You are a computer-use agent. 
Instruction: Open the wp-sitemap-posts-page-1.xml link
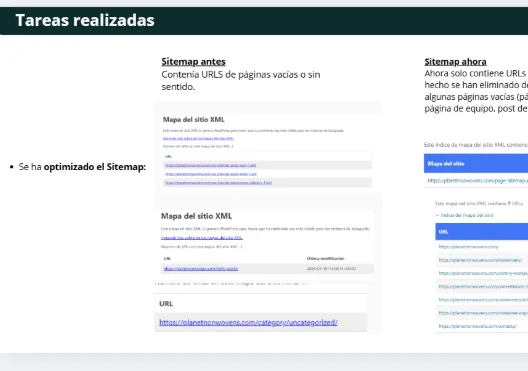211,174
